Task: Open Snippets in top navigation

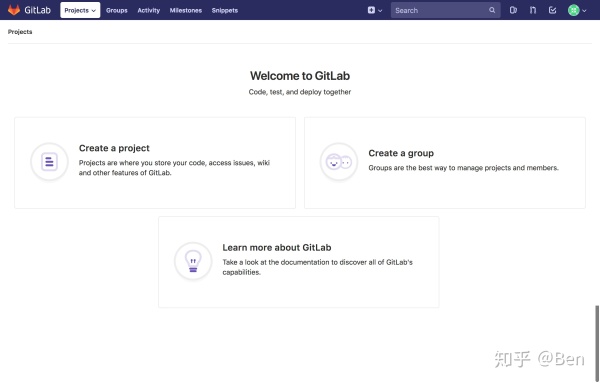Action: coord(225,10)
